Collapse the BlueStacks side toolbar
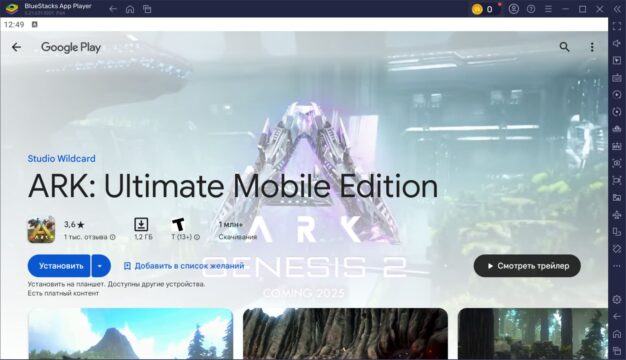The image size is (626, 360). pos(617,9)
